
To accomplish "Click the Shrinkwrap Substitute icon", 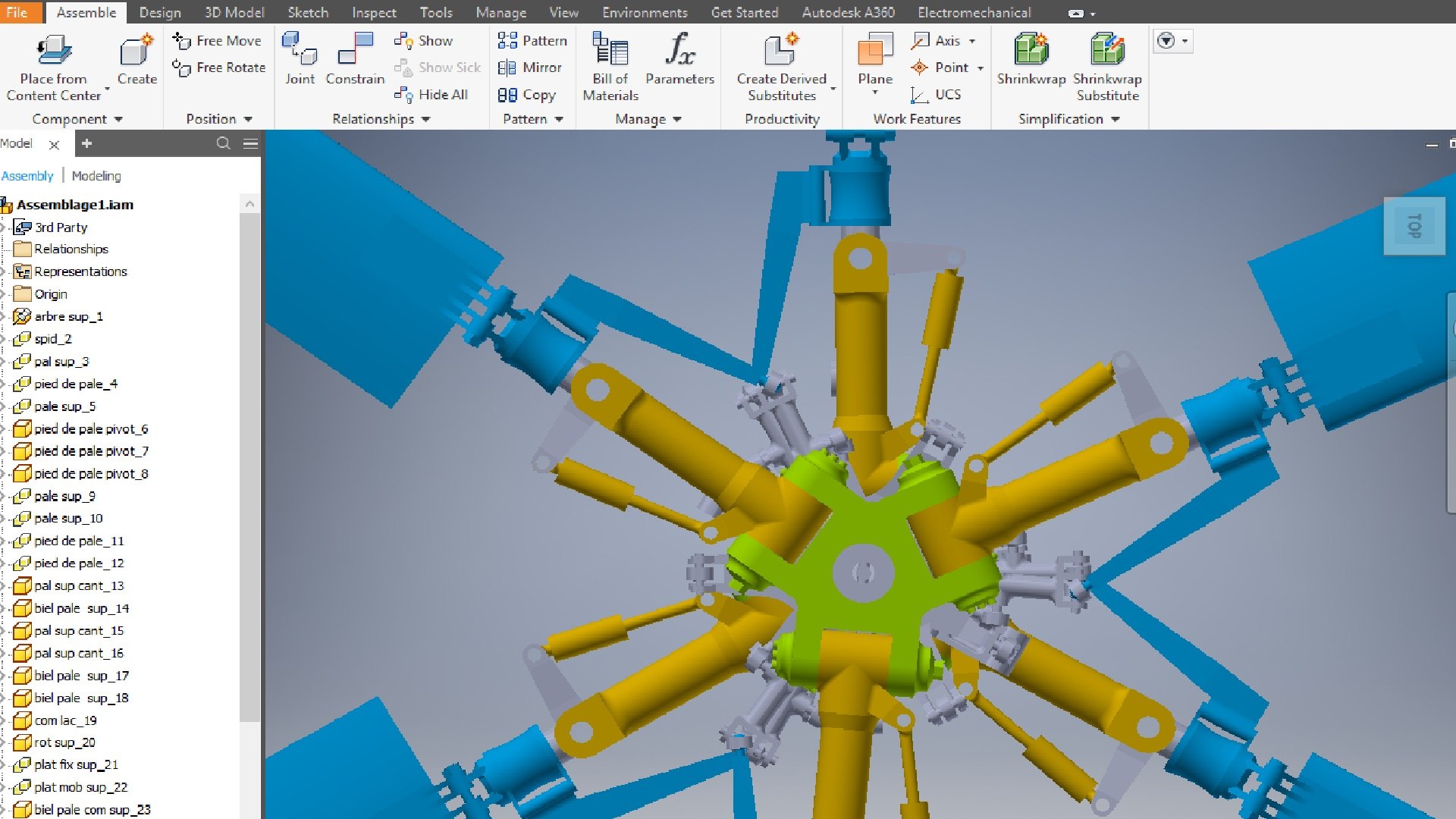I will click(1107, 49).
